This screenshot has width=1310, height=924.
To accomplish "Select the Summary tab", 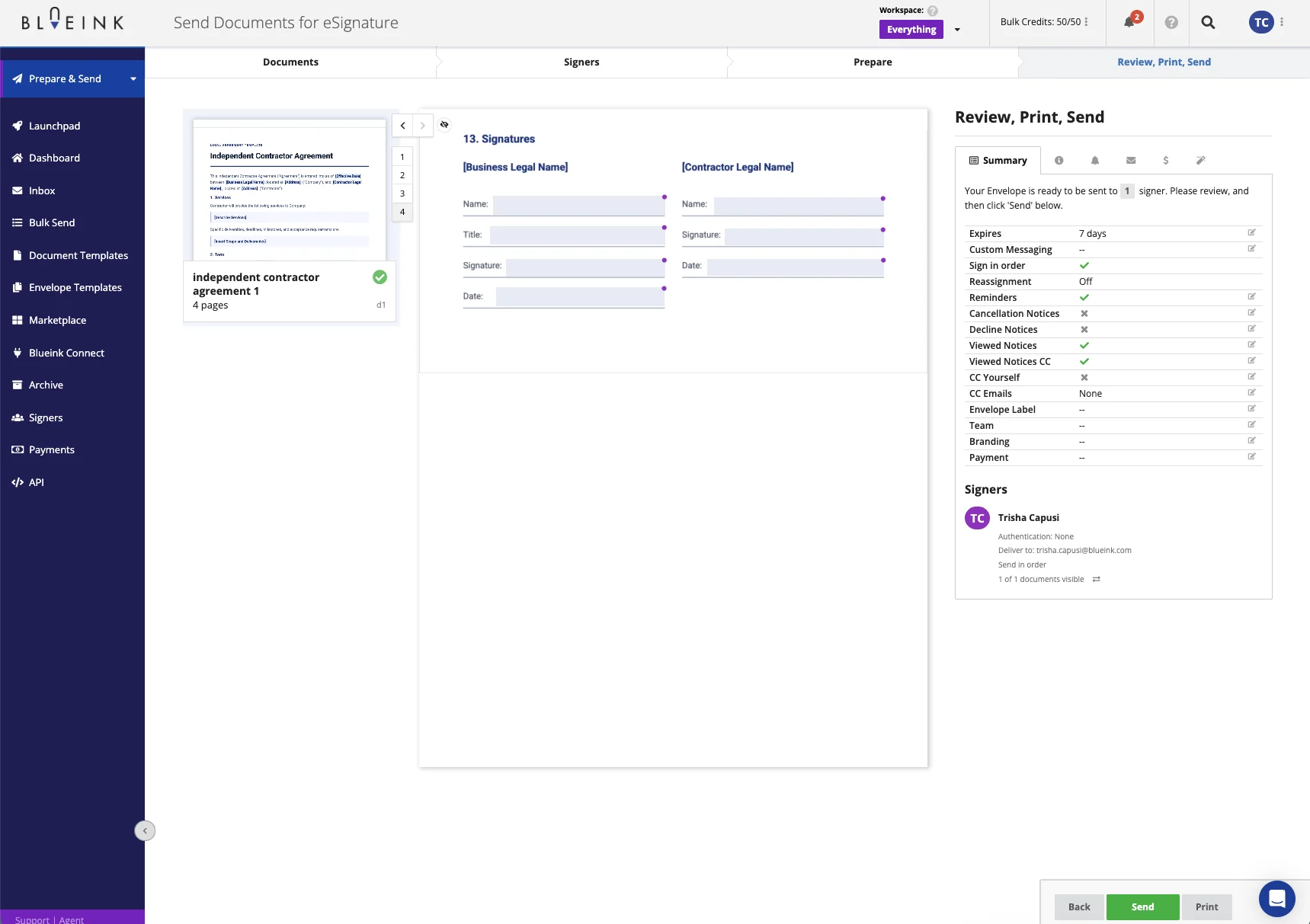I will pyautogui.click(x=998, y=161).
